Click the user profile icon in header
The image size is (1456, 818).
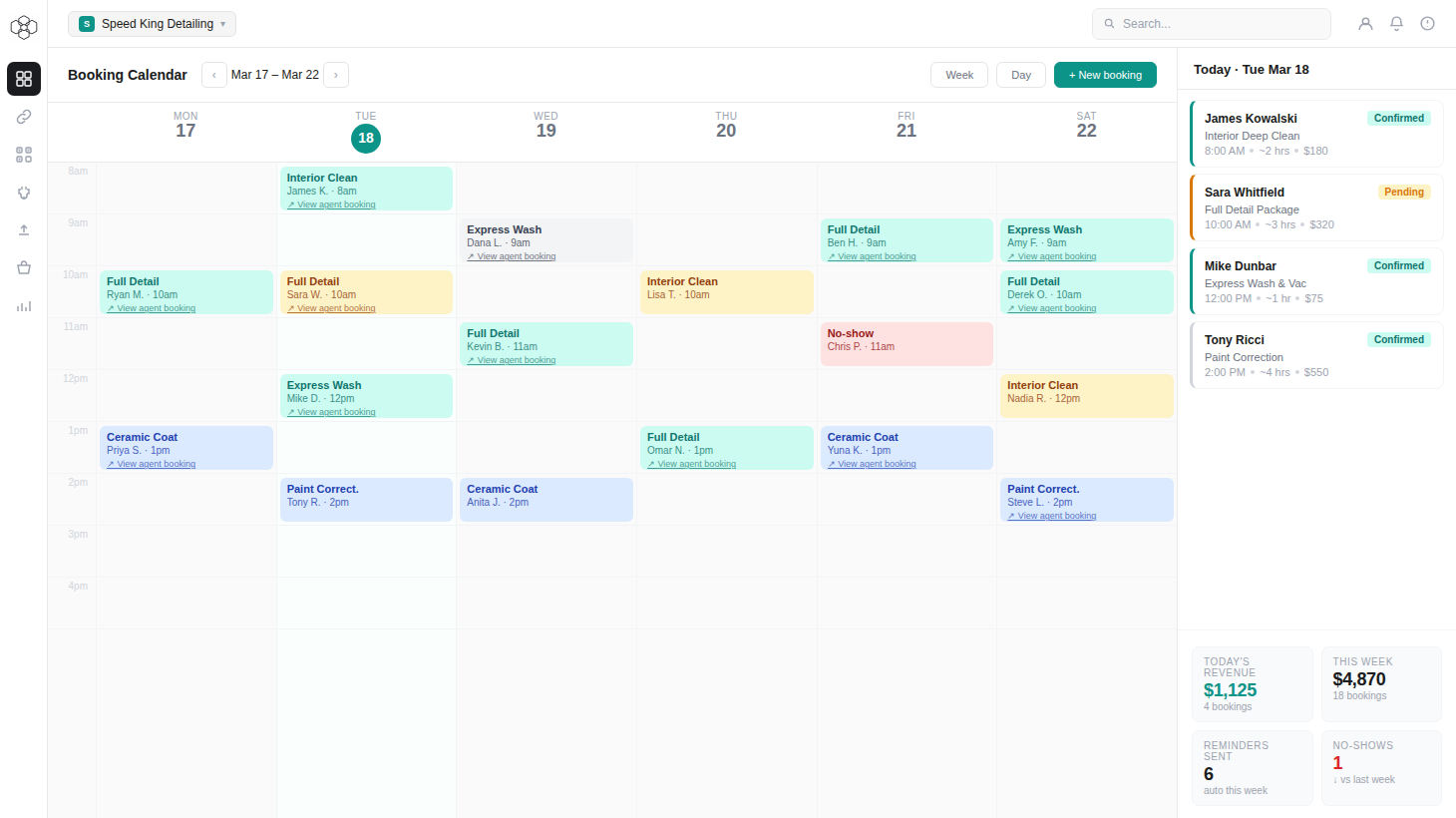(x=1365, y=24)
